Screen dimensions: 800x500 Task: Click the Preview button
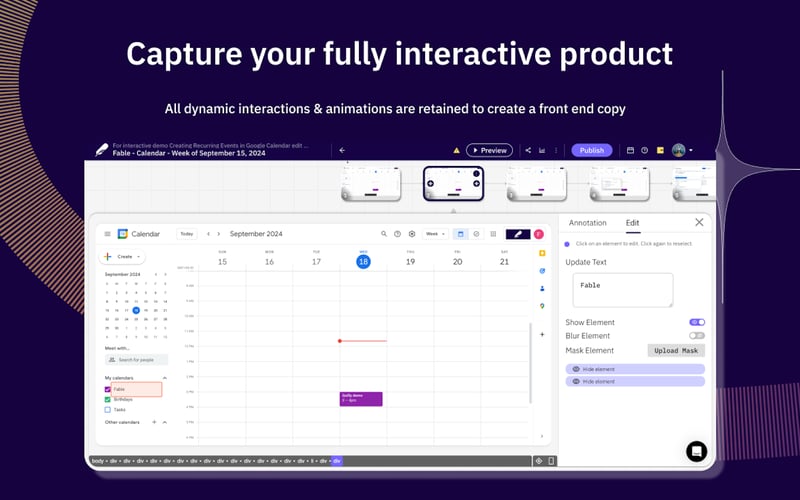[x=489, y=150]
